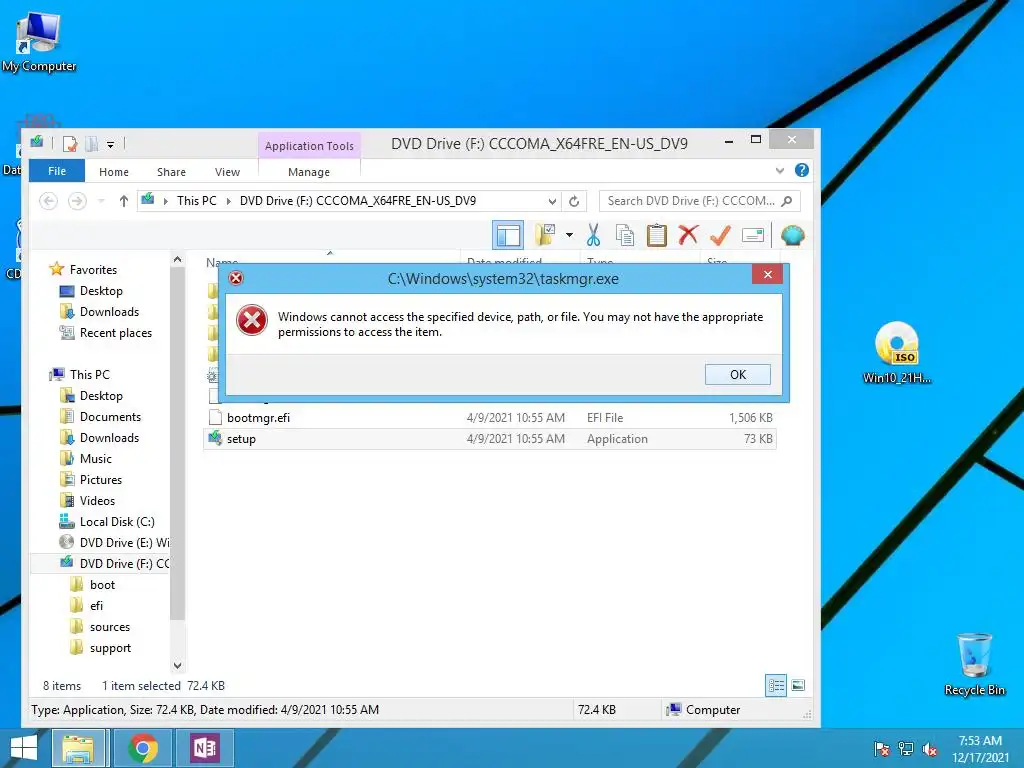This screenshot has width=1024, height=768.
Task: Select Desktop under Favorites
Action: (x=101, y=291)
